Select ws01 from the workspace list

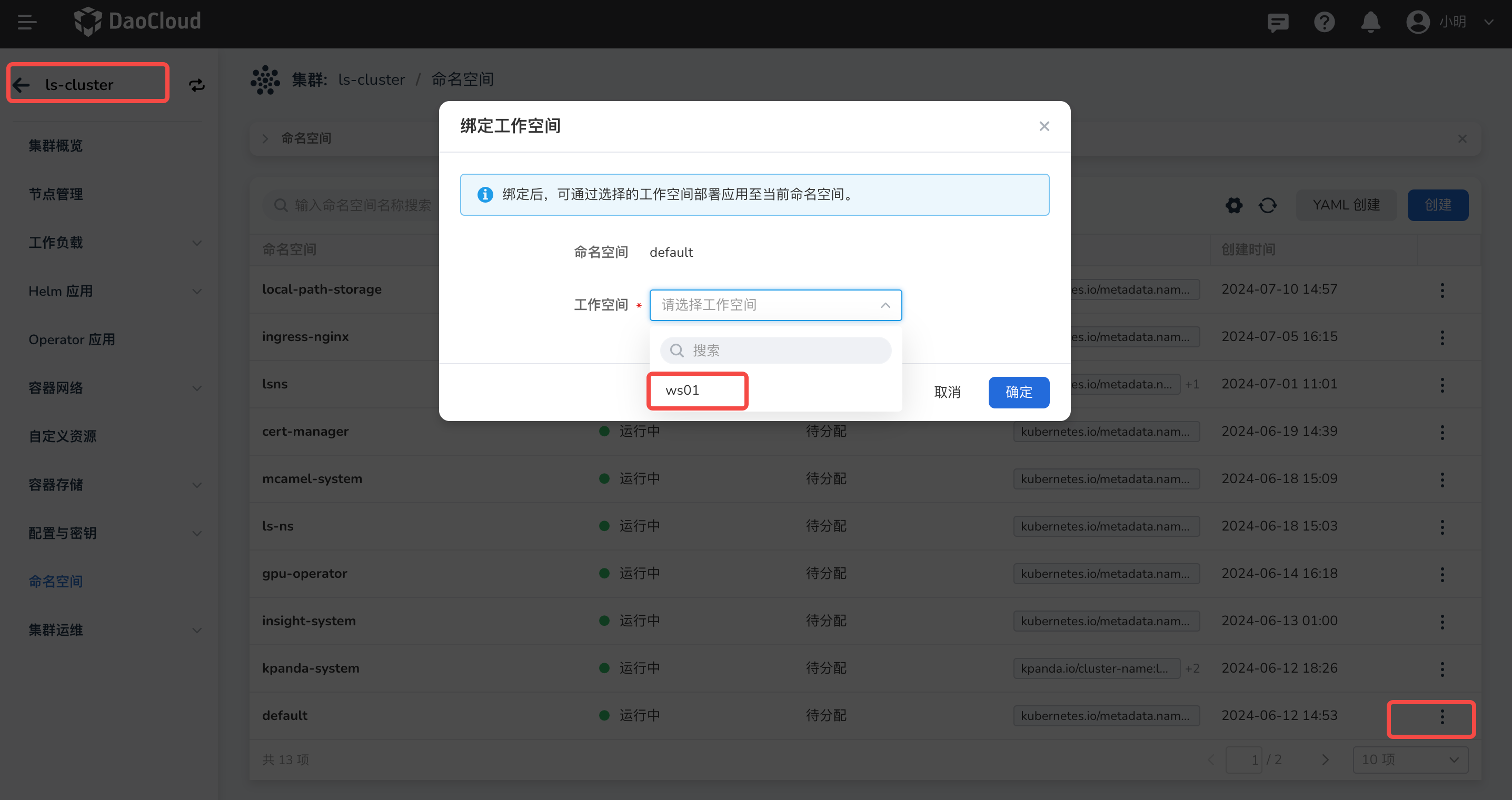click(x=682, y=391)
